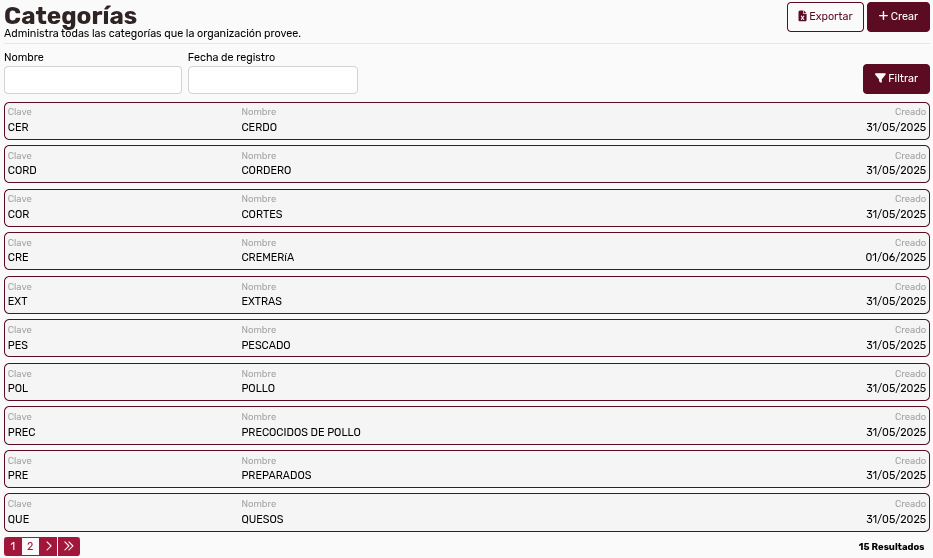The height and width of the screenshot is (558, 933).
Task: Open the CORDERO category row
Action: click(x=466, y=164)
